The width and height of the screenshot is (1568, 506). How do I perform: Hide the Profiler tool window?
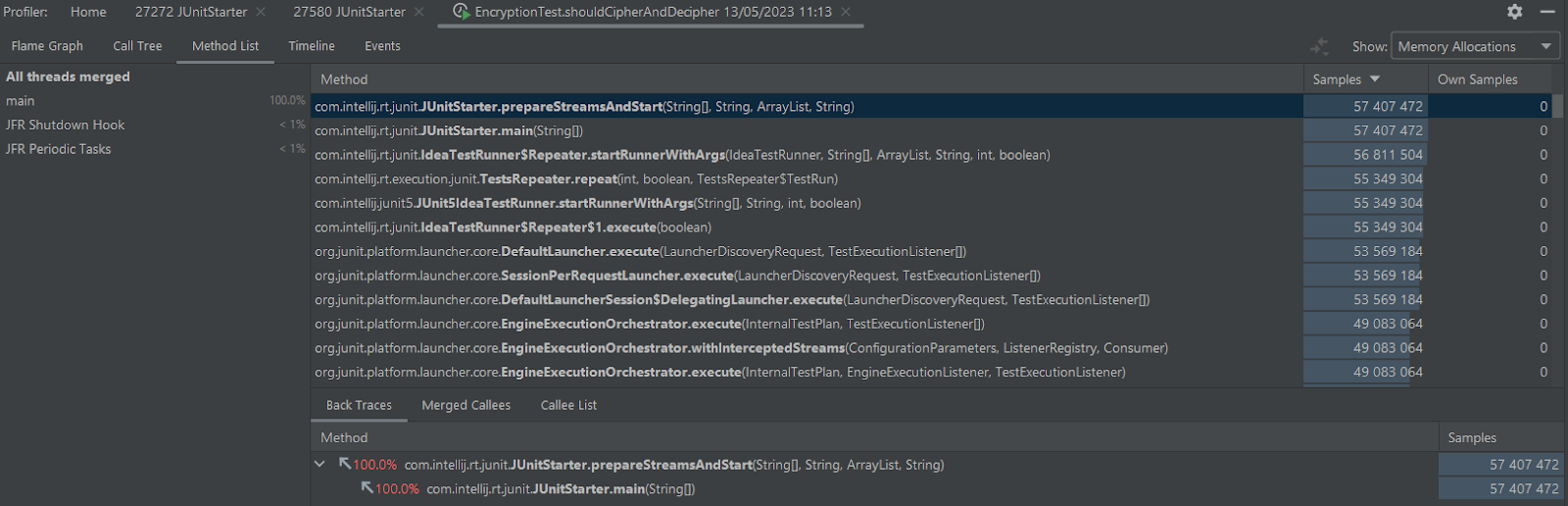coord(1547,12)
